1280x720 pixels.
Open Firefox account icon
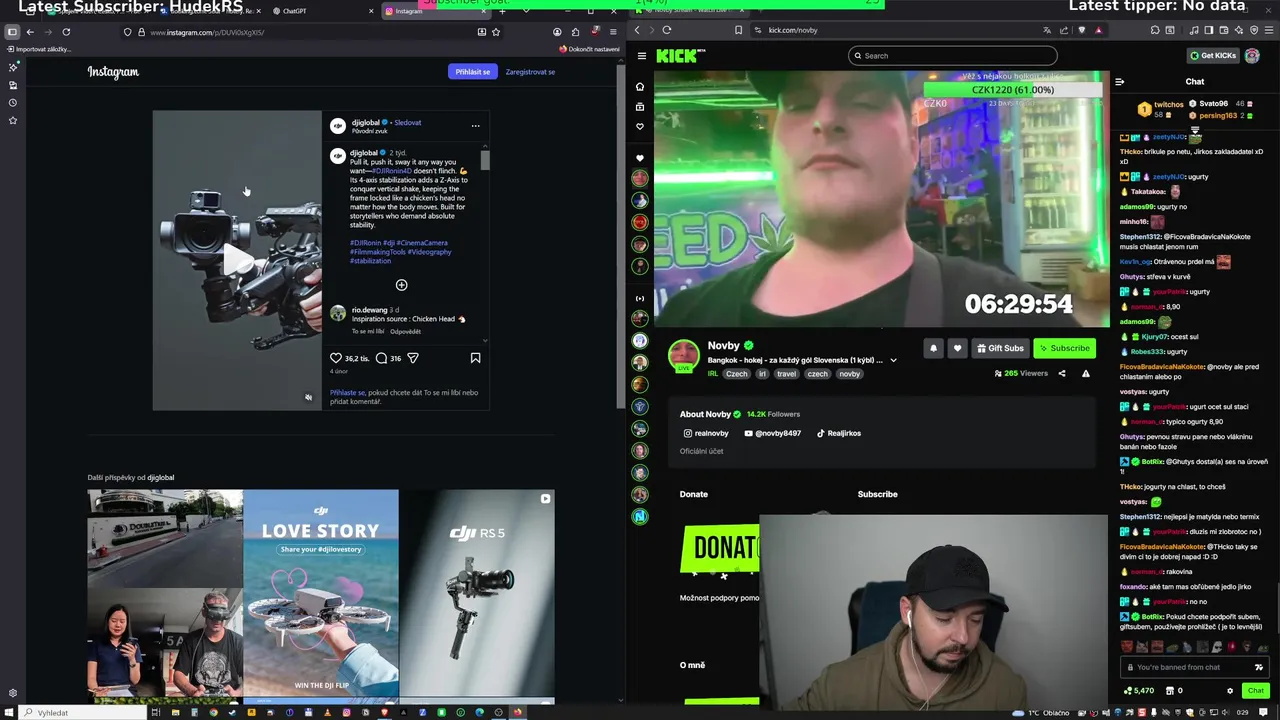[557, 32]
